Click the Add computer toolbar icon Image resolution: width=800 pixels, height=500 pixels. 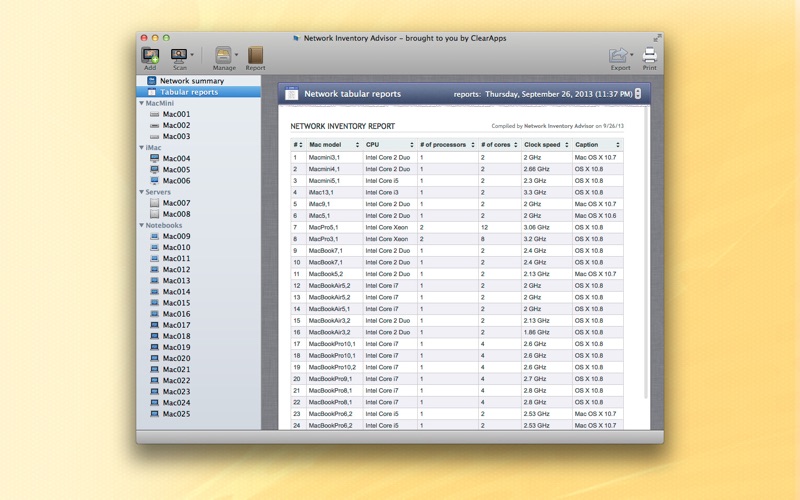coord(150,55)
